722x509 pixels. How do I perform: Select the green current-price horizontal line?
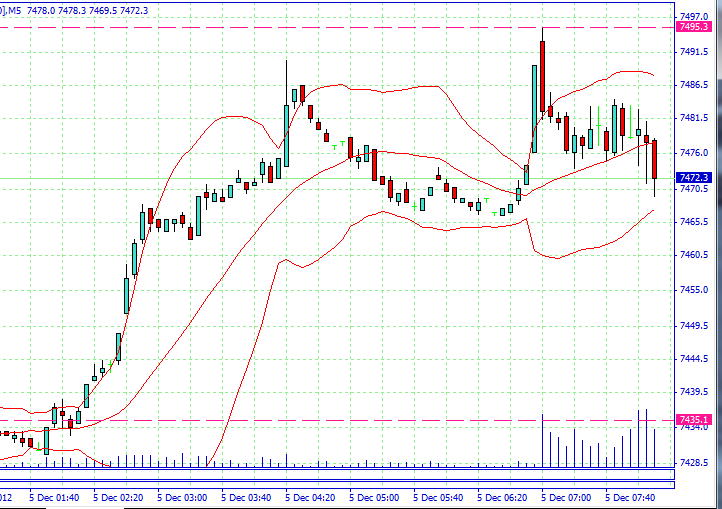[x=337, y=178]
